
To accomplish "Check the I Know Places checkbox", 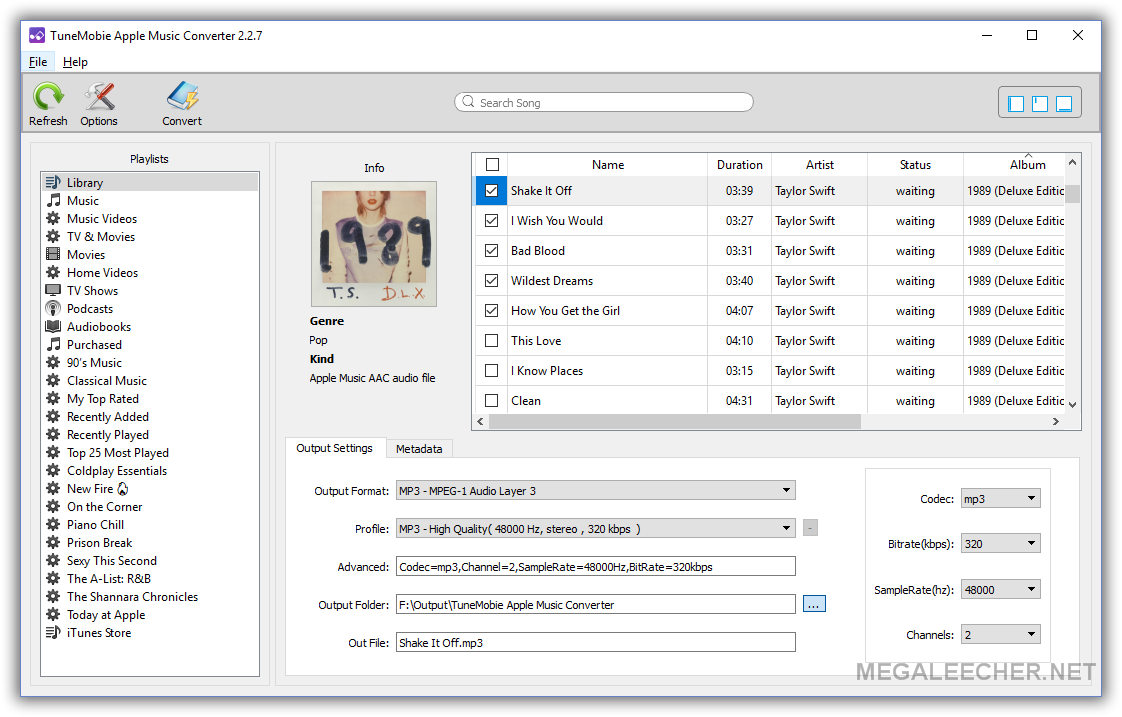I will click(x=492, y=371).
